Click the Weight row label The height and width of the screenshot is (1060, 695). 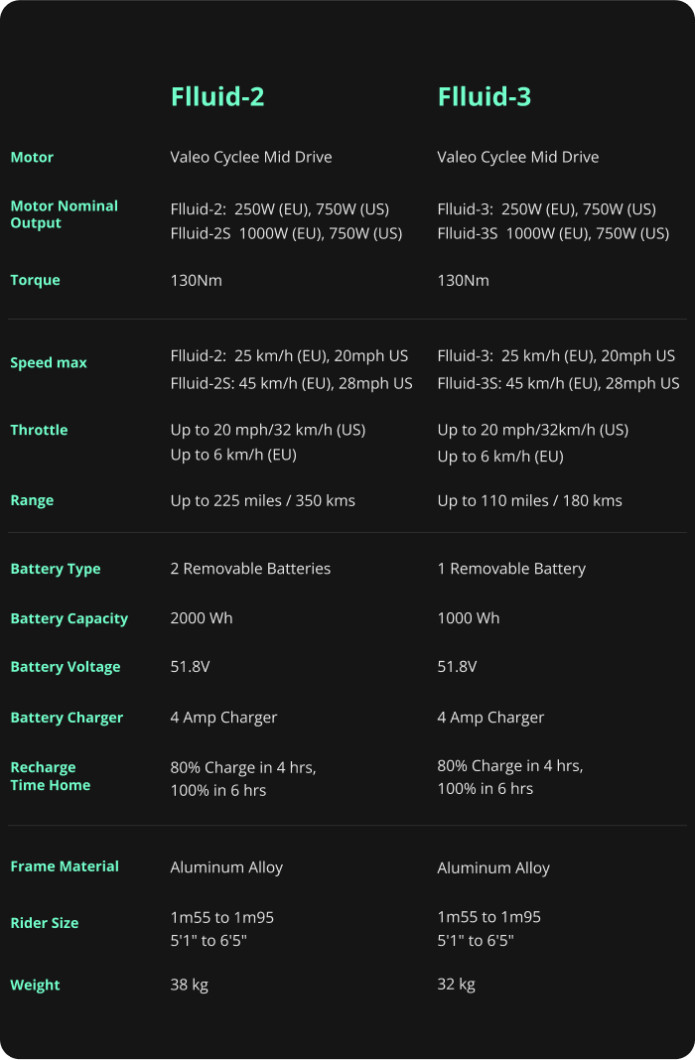(35, 985)
